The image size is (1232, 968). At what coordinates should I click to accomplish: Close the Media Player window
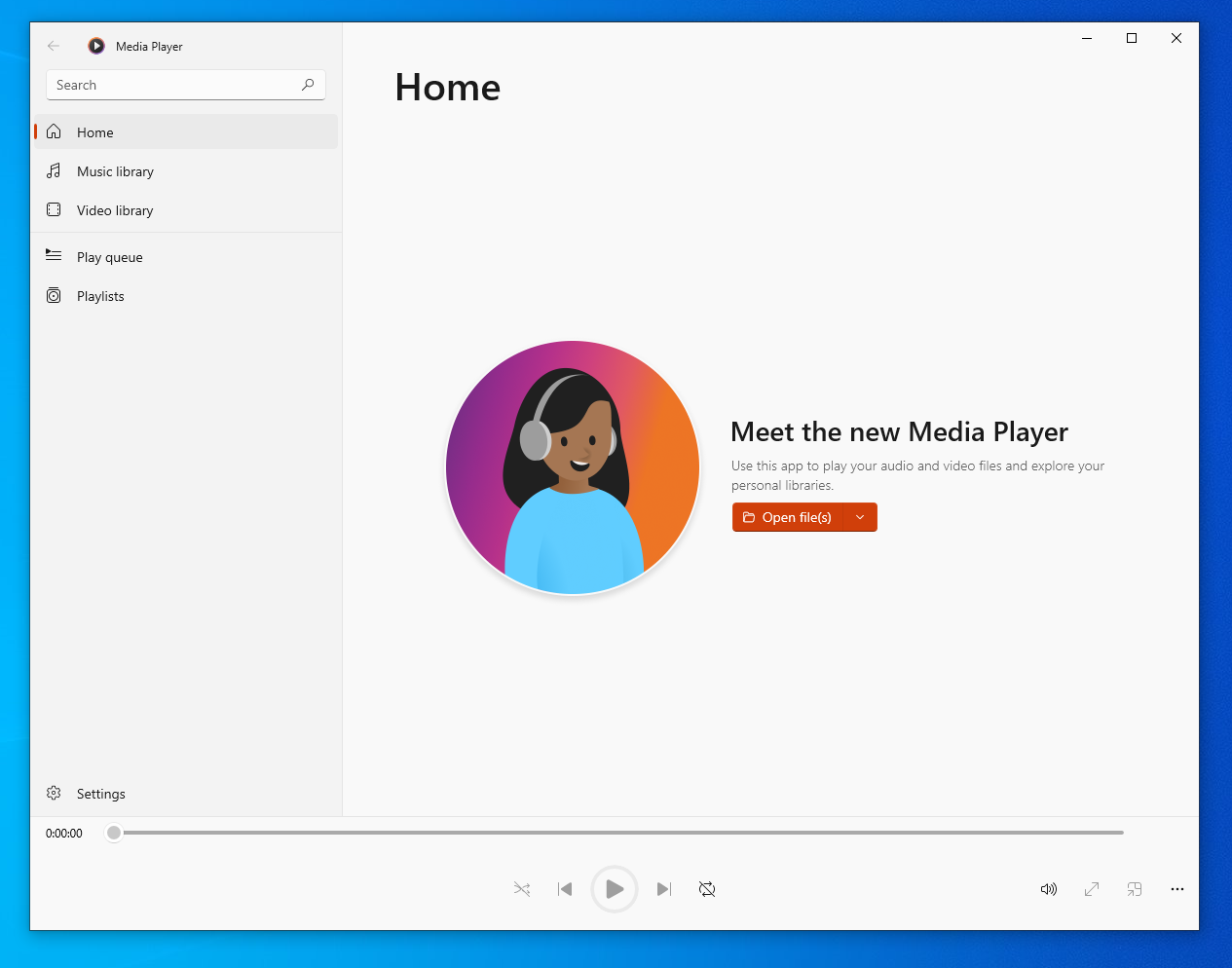click(1176, 38)
